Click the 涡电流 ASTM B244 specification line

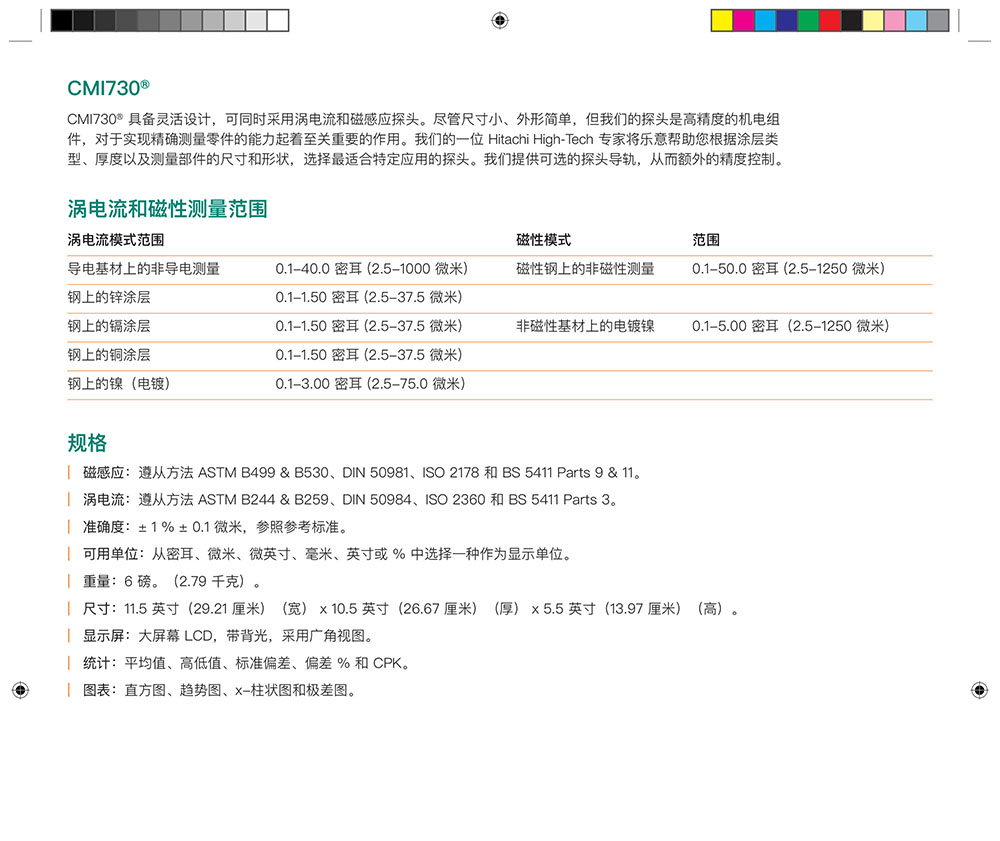[x=351, y=500]
